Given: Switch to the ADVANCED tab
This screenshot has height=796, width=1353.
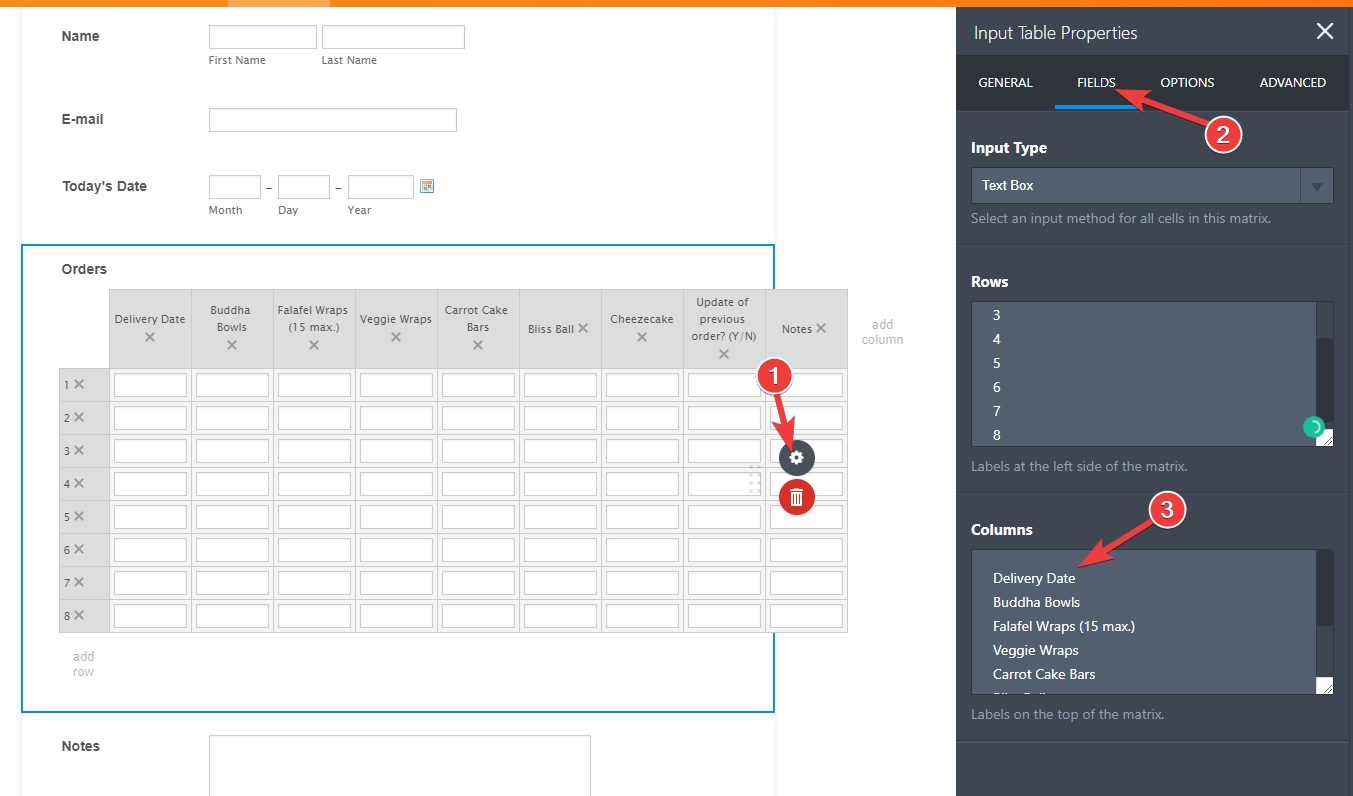Looking at the screenshot, I should click(1292, 82).
